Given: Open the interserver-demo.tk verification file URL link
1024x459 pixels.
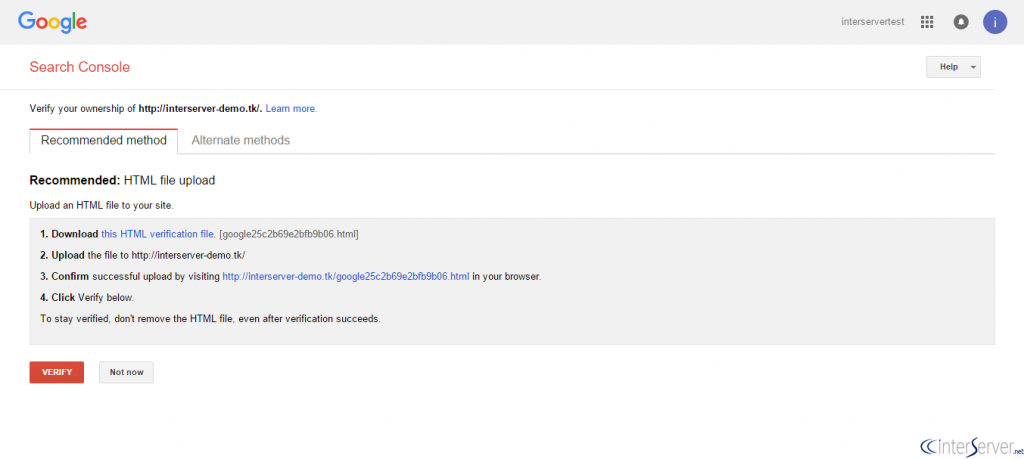Looking at the screenshot, I should [x=345, y=277].
